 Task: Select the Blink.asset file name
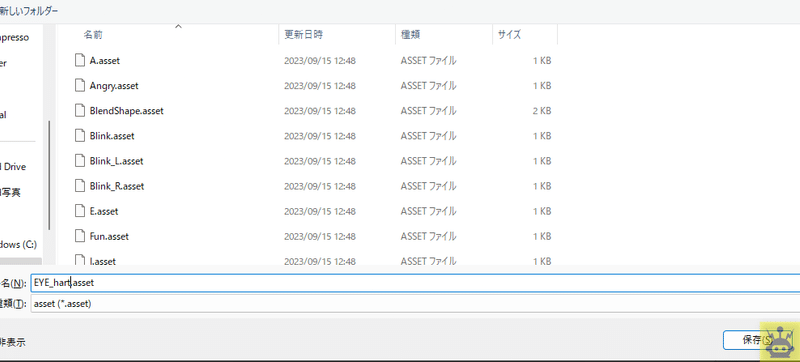pos(112,136)
